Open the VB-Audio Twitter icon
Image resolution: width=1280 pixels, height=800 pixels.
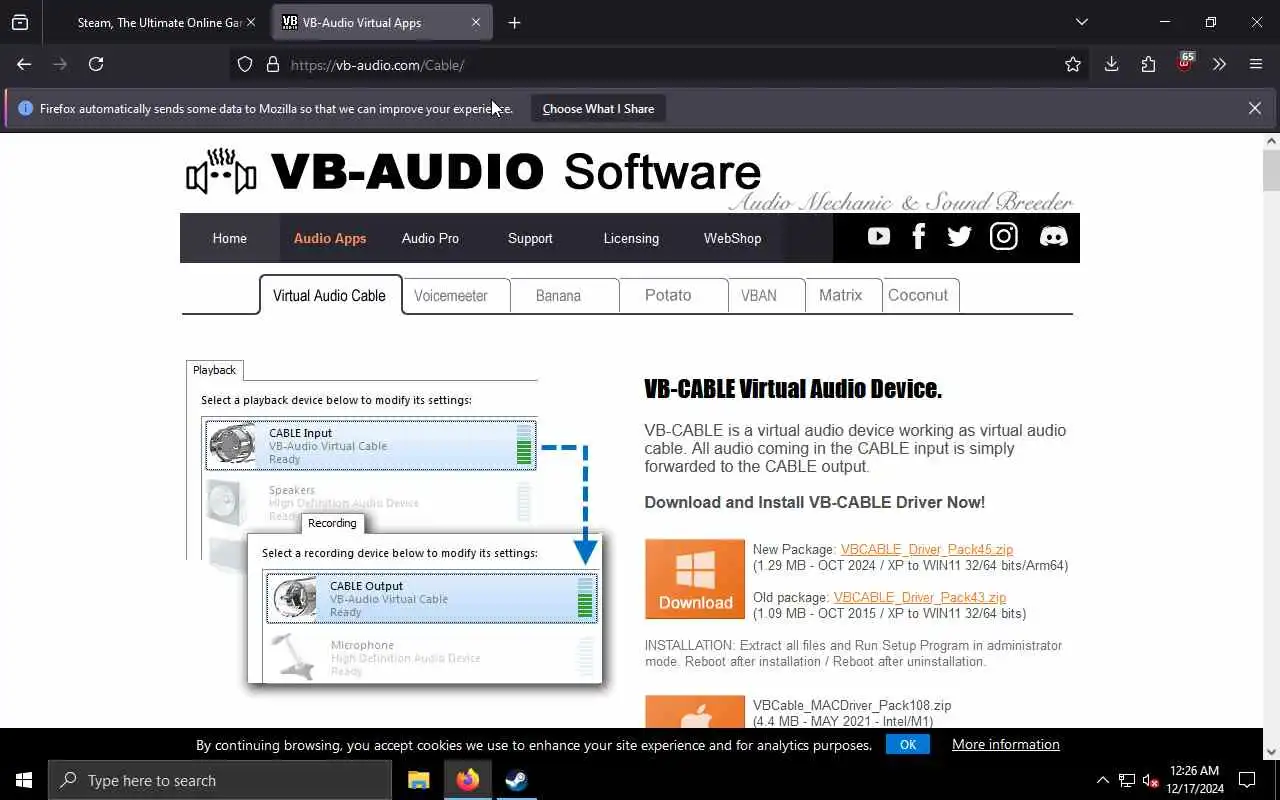(x=959, y=237)
